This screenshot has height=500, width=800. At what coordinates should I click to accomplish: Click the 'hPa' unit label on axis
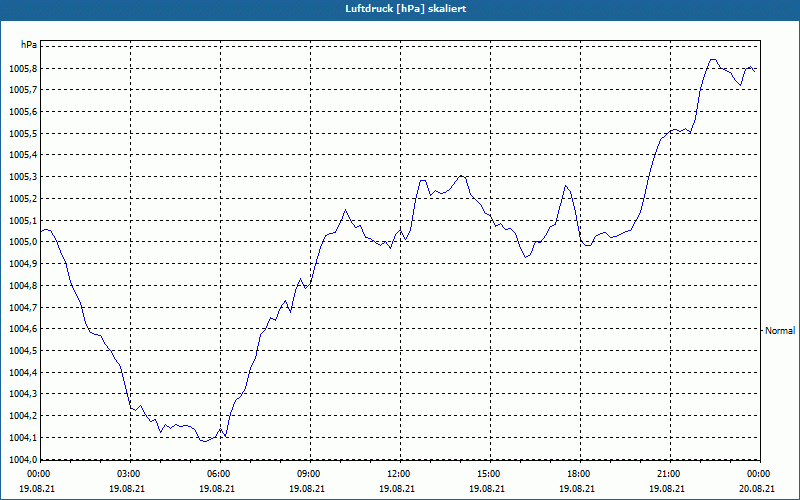pos(29,45)
